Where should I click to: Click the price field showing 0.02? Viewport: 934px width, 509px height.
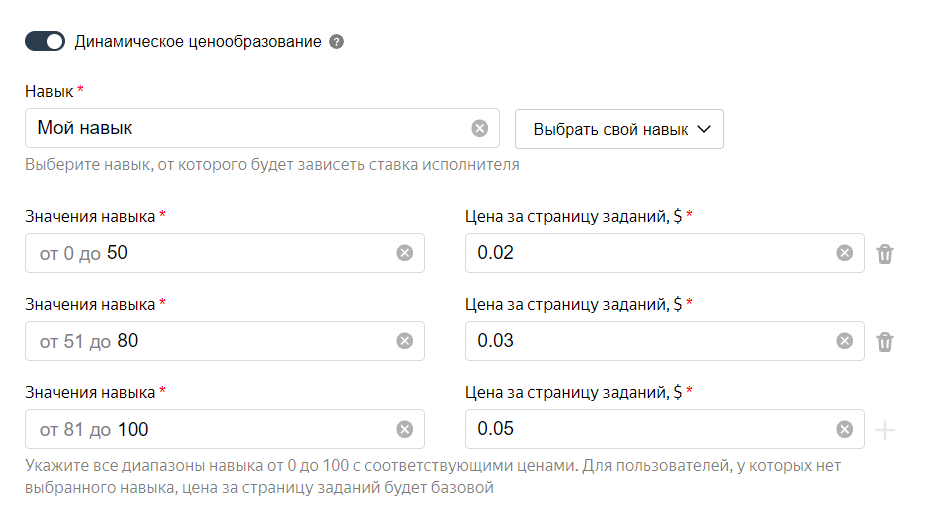point(650,253)
